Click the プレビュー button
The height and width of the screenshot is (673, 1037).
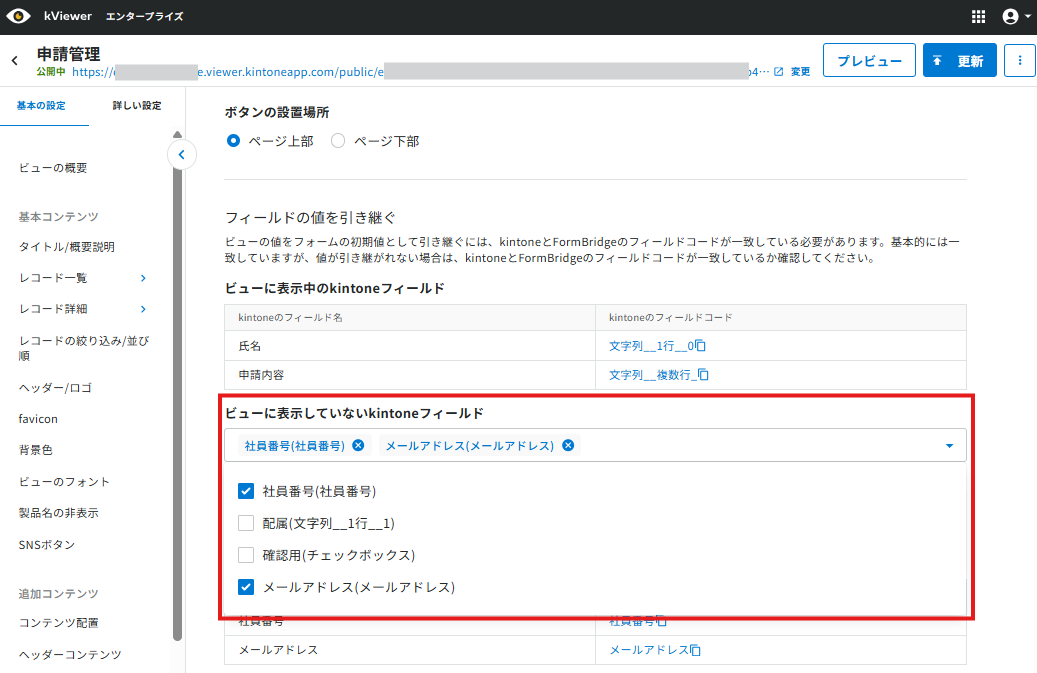869,60
